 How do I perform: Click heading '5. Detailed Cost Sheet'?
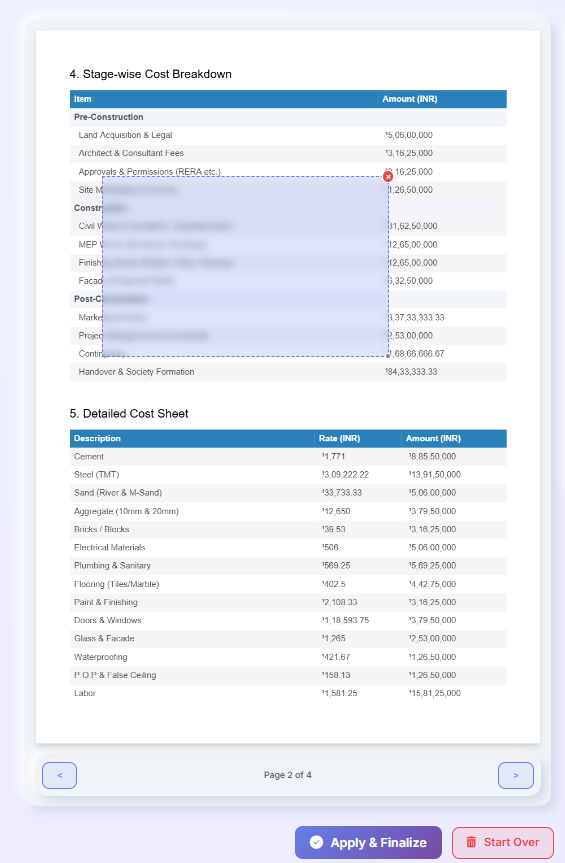coord(129,414)
